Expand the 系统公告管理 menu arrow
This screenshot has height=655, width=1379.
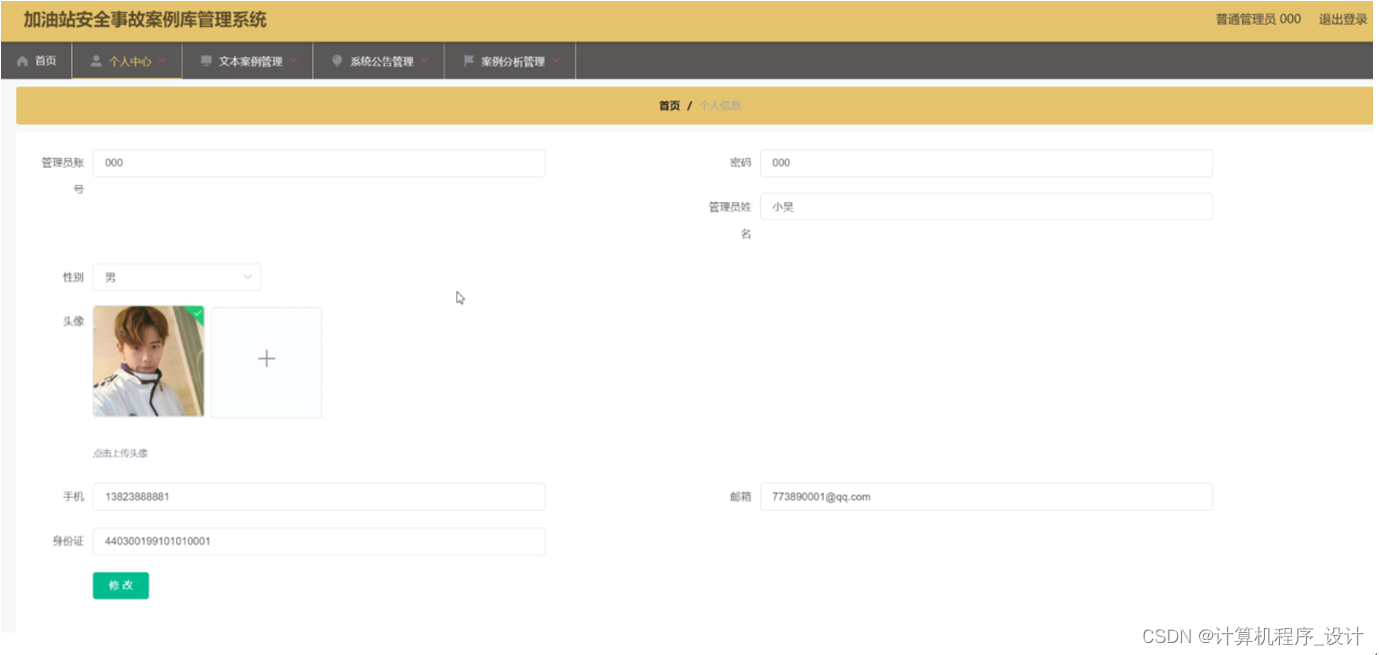point(424,61)
